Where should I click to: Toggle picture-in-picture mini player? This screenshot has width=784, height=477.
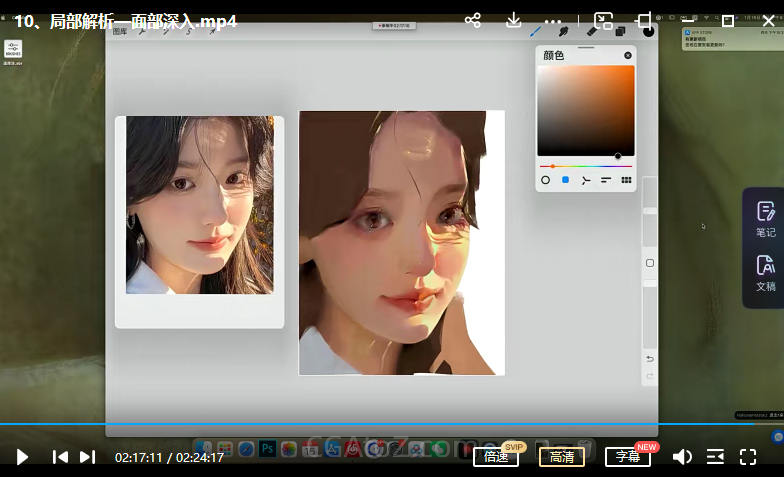pyautogui.click(x=603, y=21)
